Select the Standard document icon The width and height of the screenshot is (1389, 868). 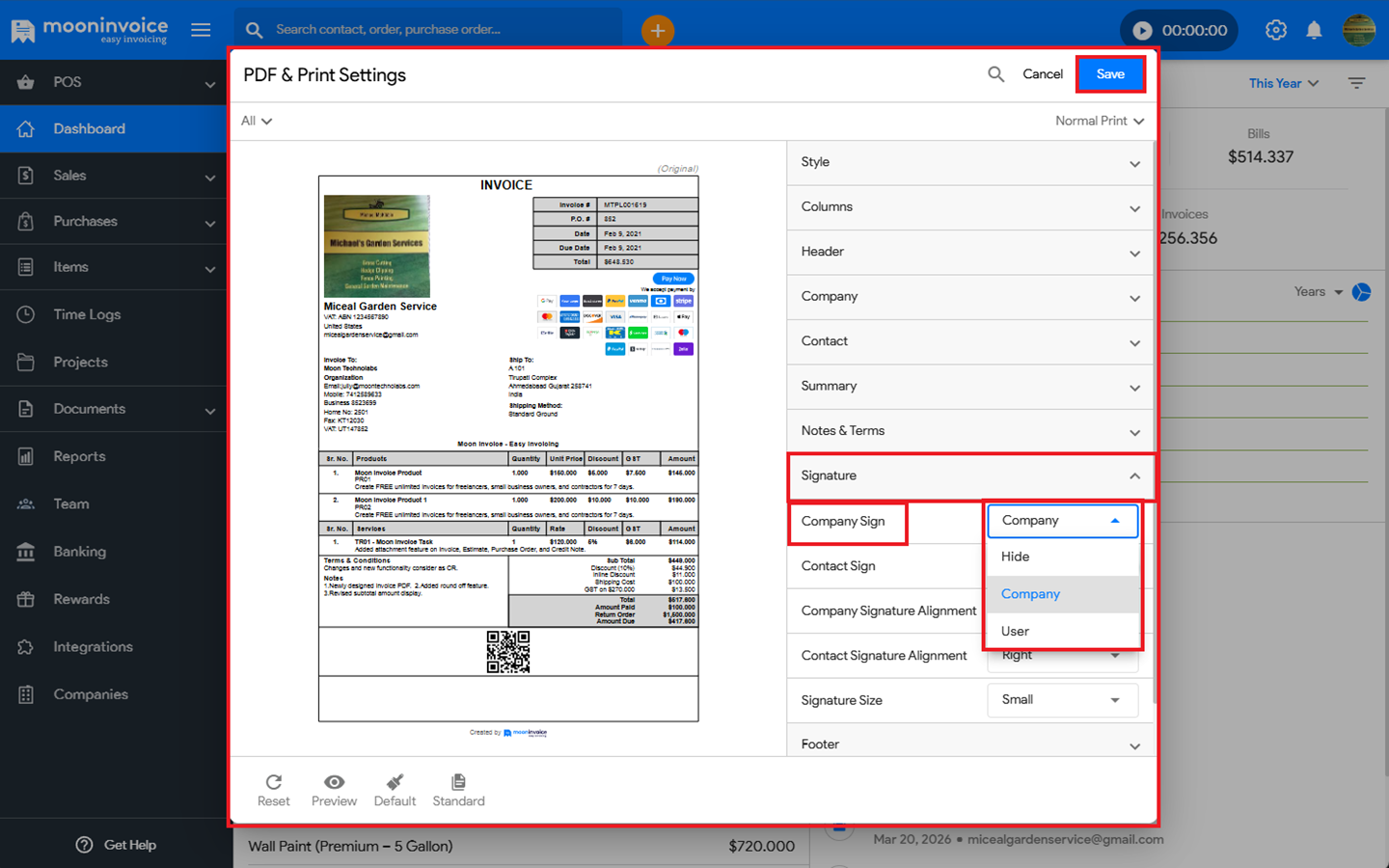(458, 782)
